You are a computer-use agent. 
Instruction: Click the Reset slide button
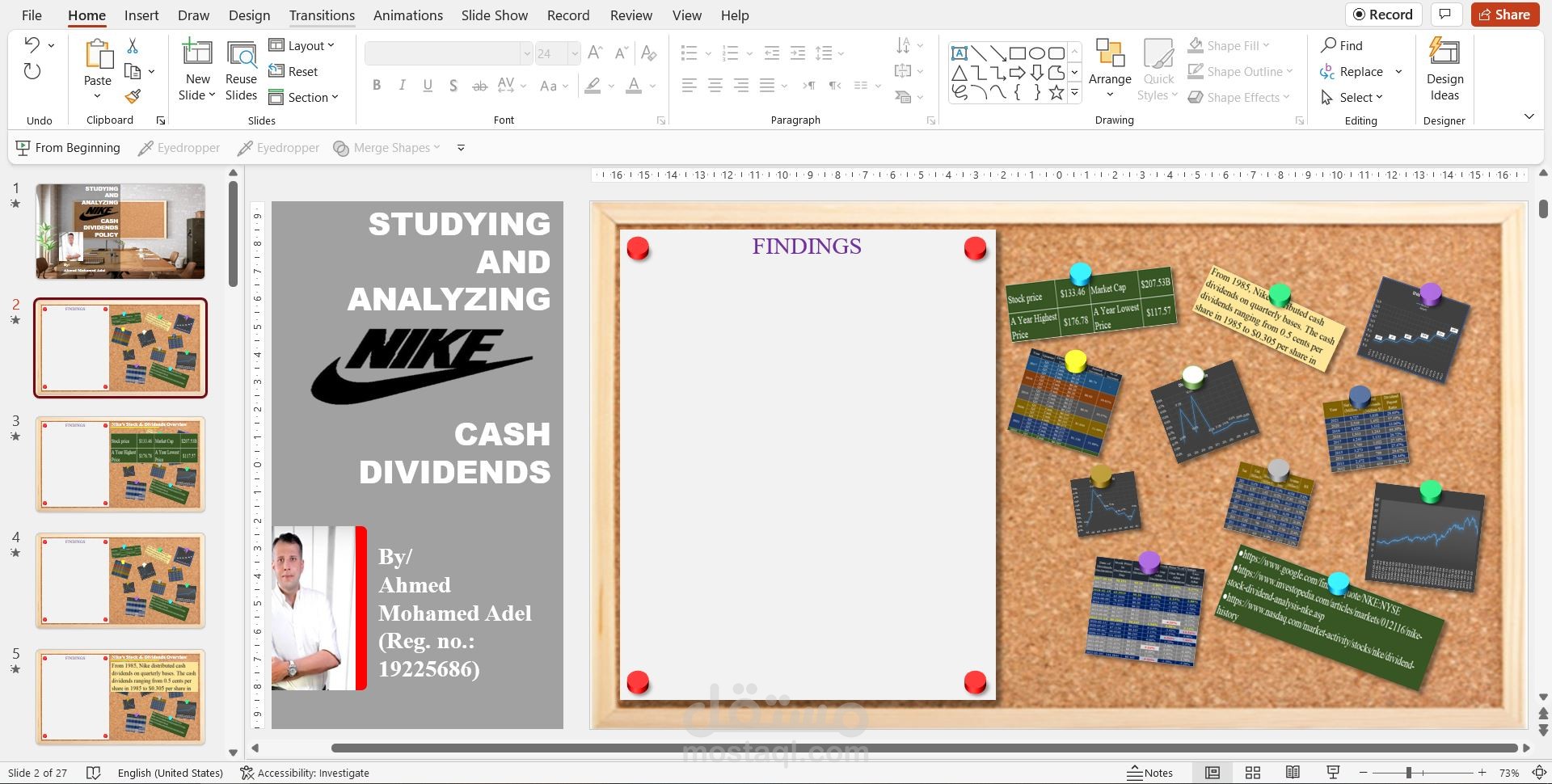coord(293,72)
